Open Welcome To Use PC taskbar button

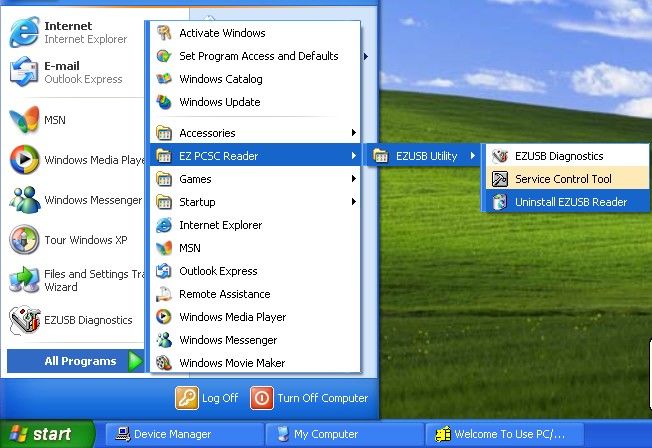point(505,434)
